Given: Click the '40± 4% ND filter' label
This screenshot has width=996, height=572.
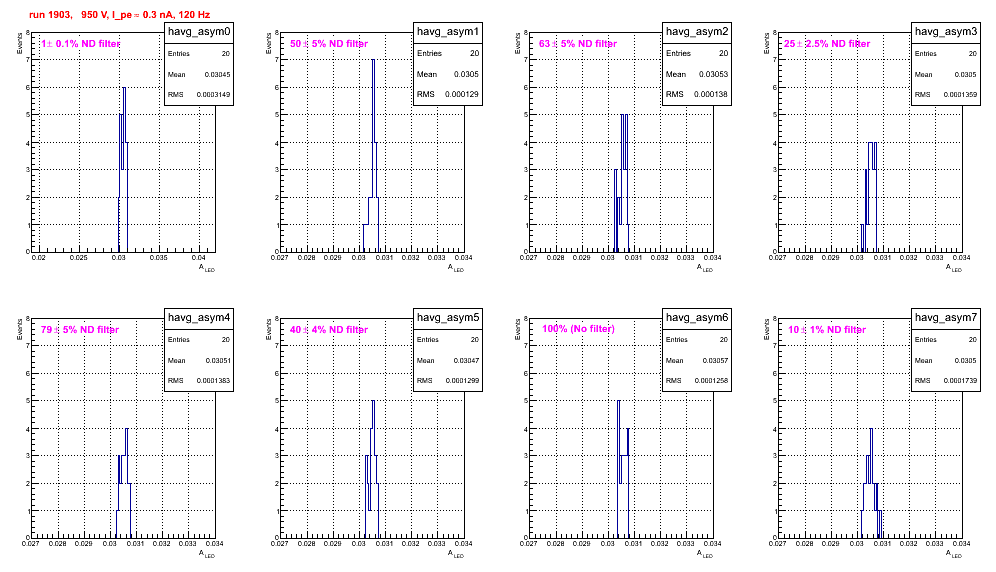Looking at the screenshot, I should pyautogui.click(x=329, y=330).
